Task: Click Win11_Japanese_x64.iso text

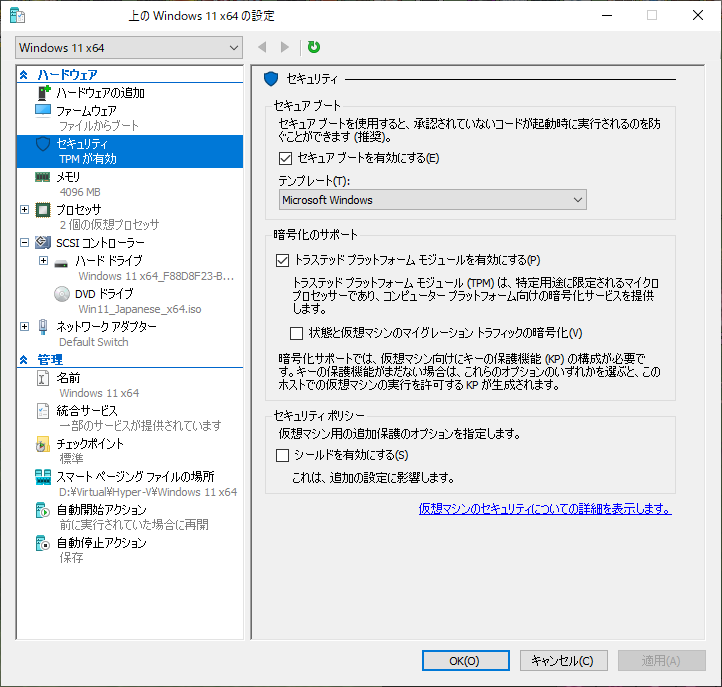Action: pos(140,309)
